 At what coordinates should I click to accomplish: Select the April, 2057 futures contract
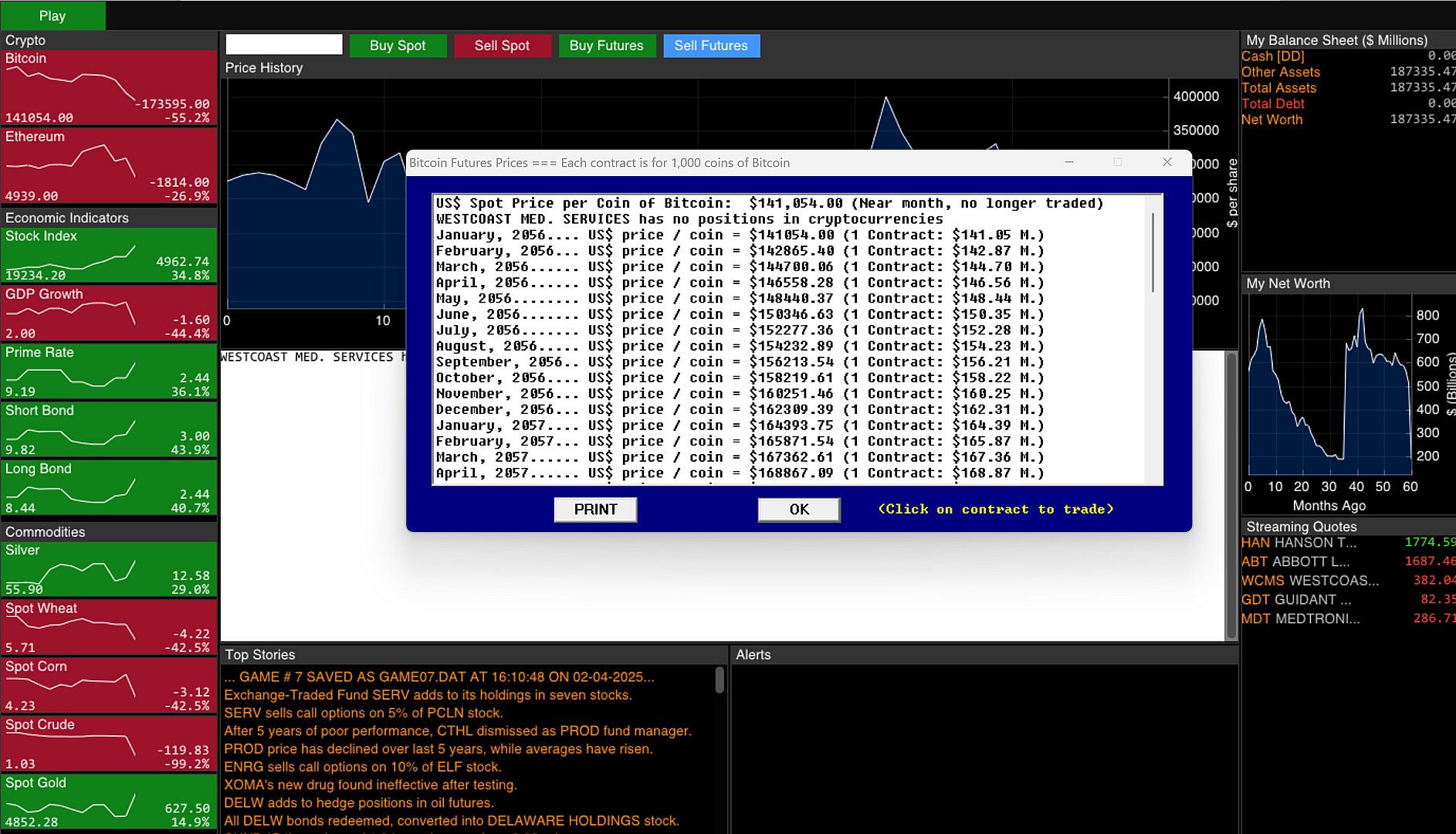point(740,473)
